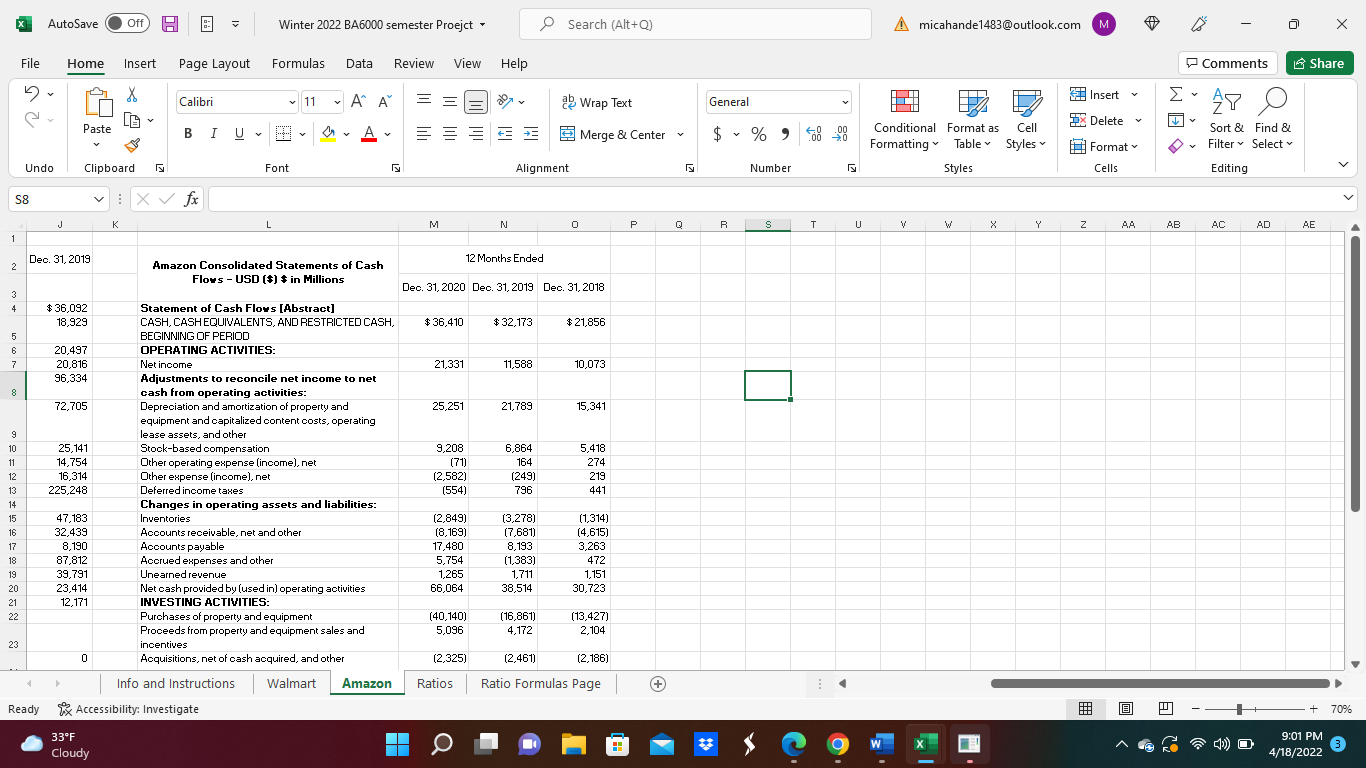
Task: Open Conditional Formatting in the Styles group
Action: pyautogui.click(x=903, y=119)
